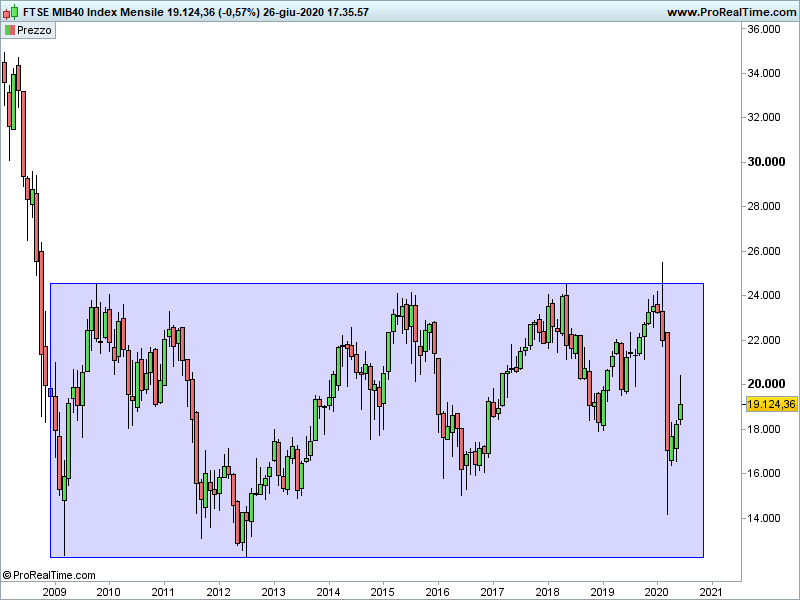Viewport: 800px width, 600px height.
Task: Click the 22.000 price axis label
Action: [763, 340]
